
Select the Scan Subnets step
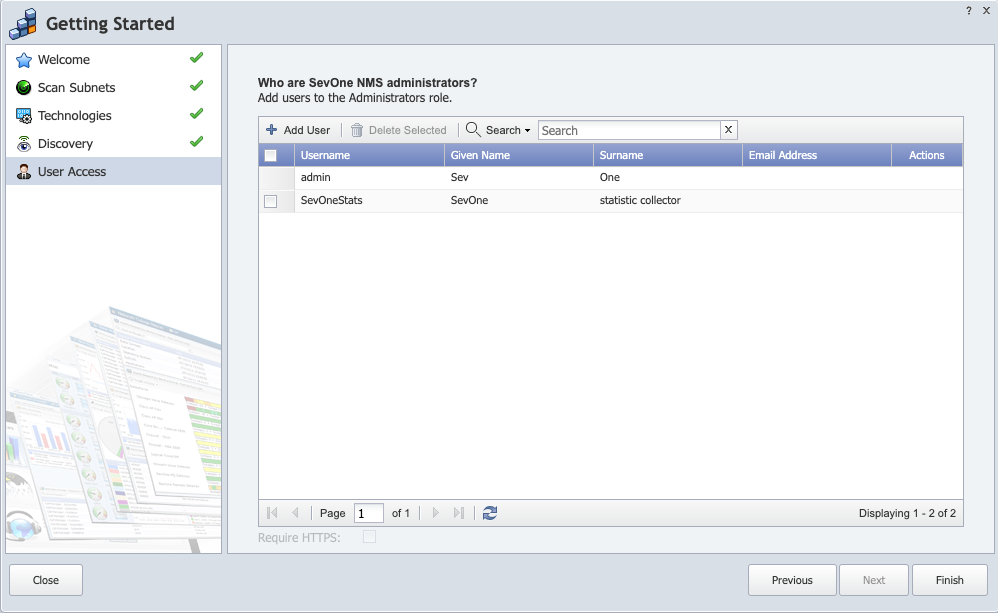(x=114, y=88)
